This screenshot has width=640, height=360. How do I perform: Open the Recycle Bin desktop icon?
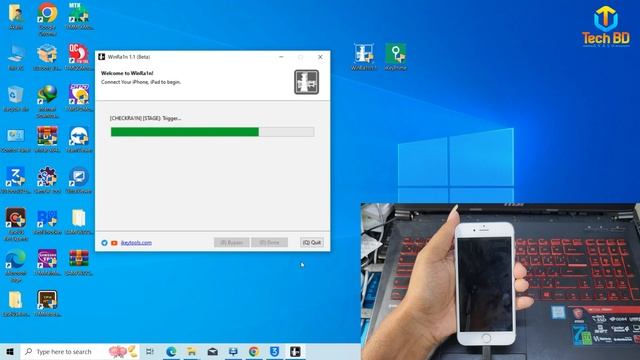pos(16,98)
